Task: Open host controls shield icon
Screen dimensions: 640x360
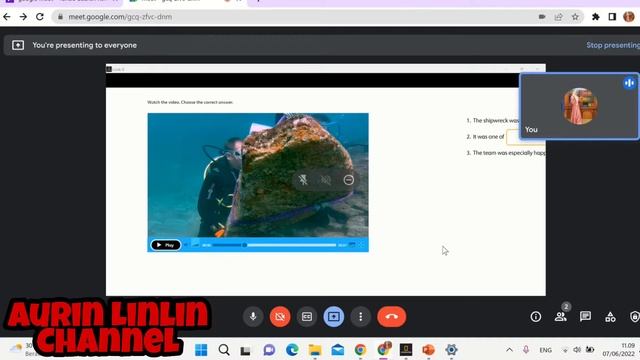Action: [x=635, y=316]
